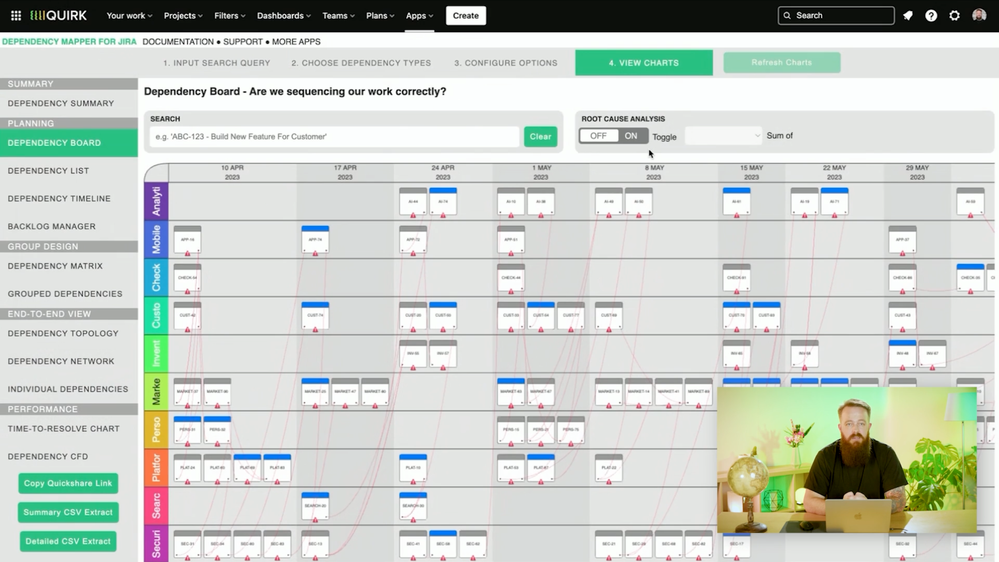Focus the top Jira search box

[836, 15]
